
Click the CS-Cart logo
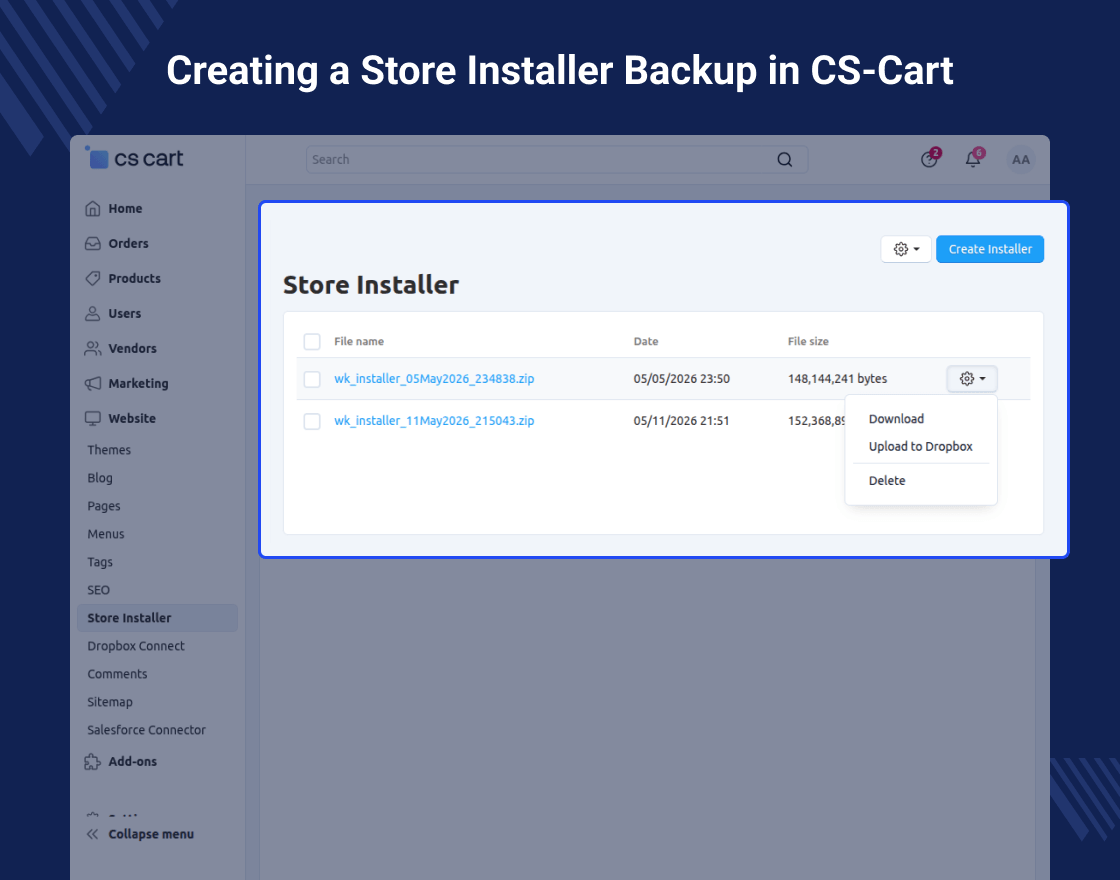(134, 158)
